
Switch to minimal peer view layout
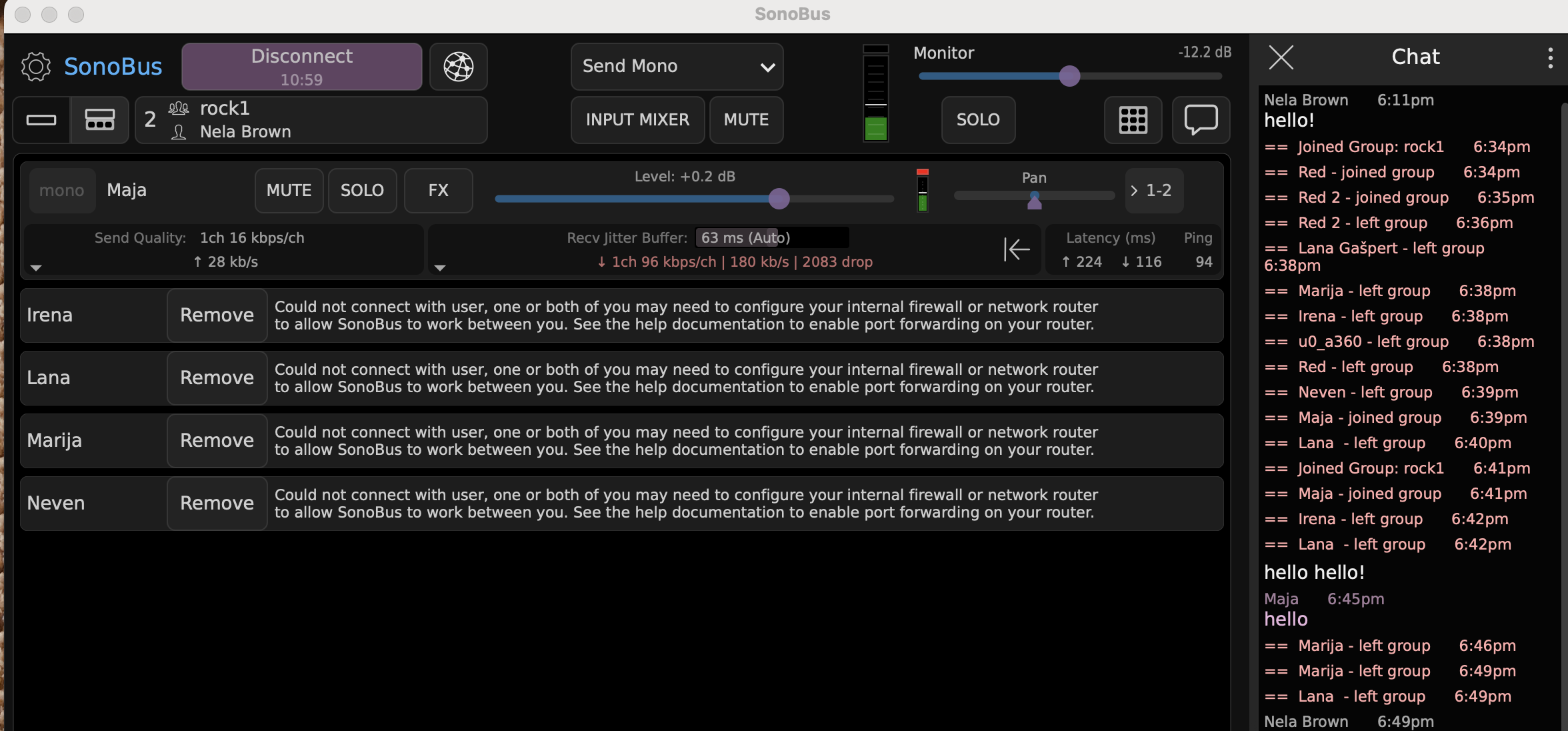(x=41, y=120)
